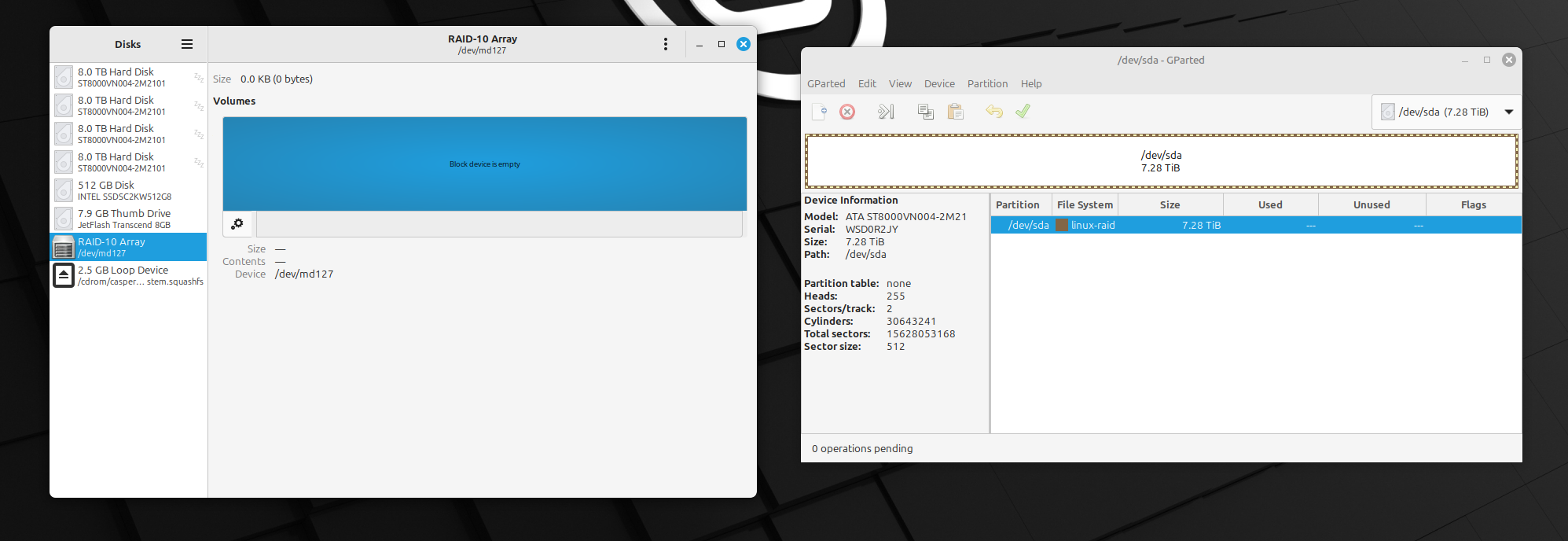Open the GParted device selector dropdown arrow
This screenshot has width=1568, height=541.
[1509, 112]
